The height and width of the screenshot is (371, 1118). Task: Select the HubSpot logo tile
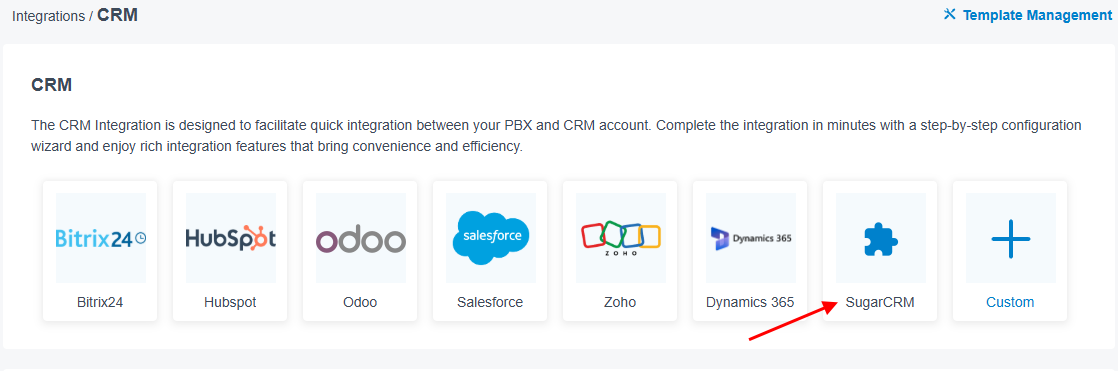(x=230, y=238)
